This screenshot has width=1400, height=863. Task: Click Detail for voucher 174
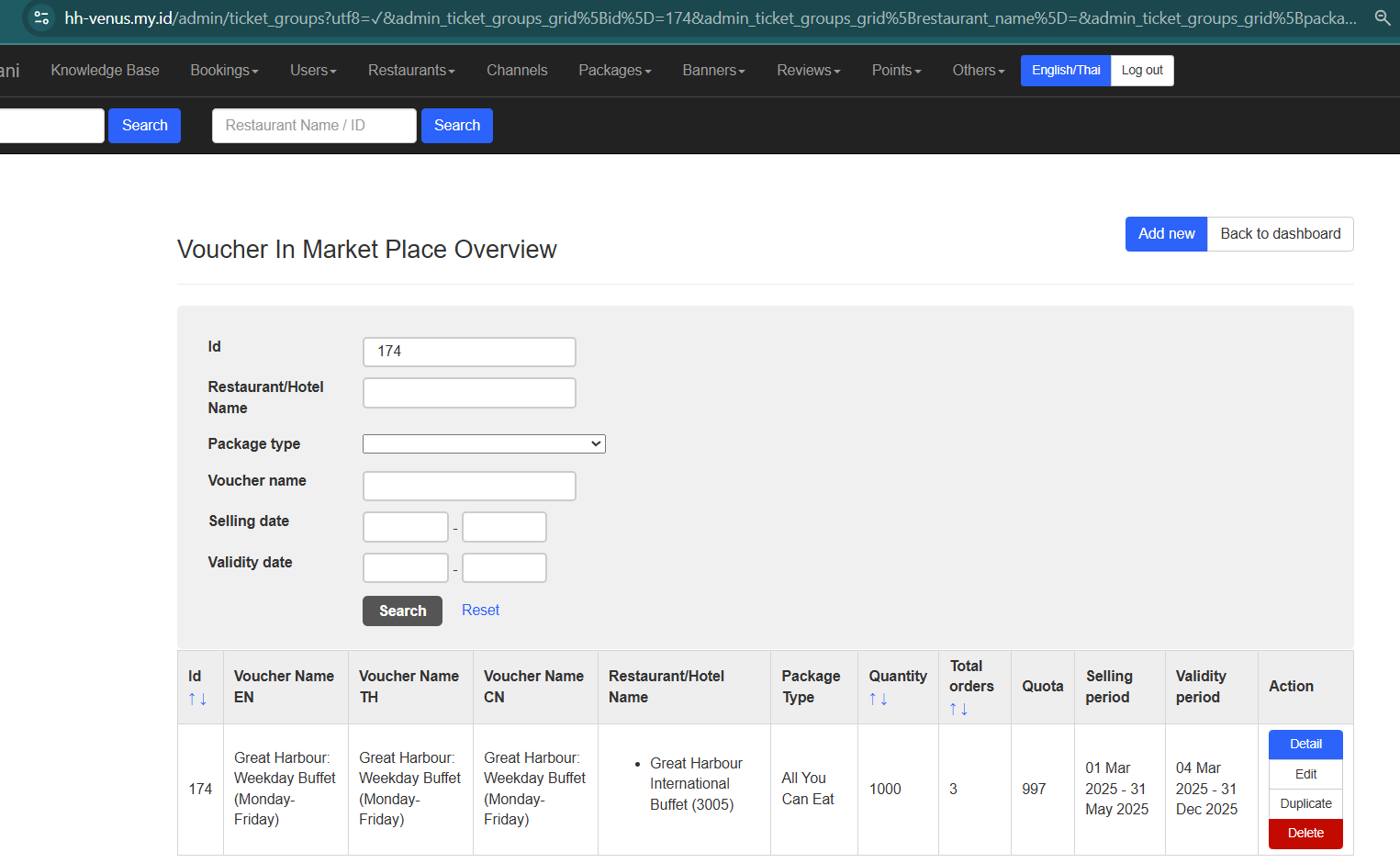(1305, 745)
